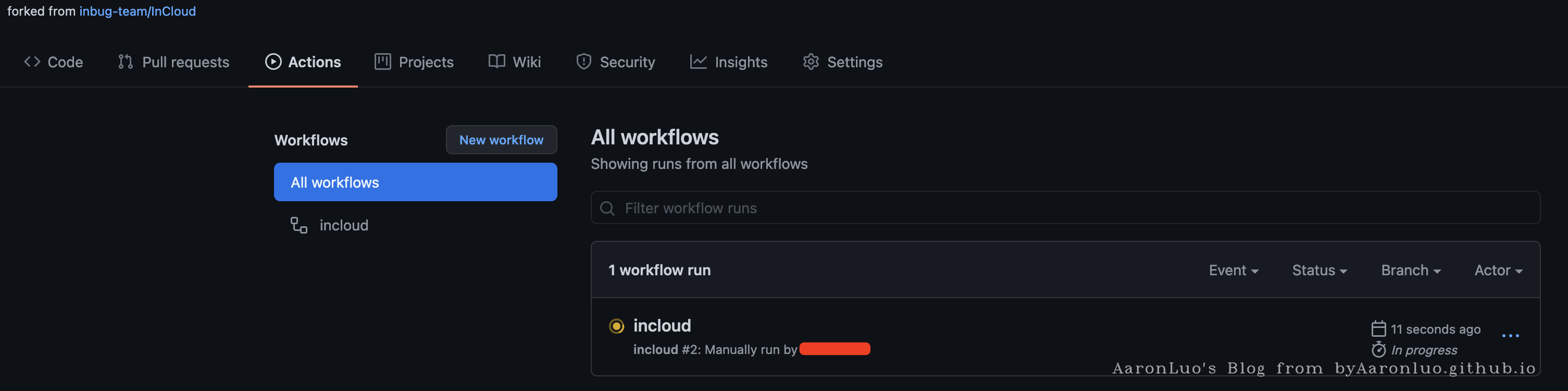Click the Projects board icon

(382, 62)
